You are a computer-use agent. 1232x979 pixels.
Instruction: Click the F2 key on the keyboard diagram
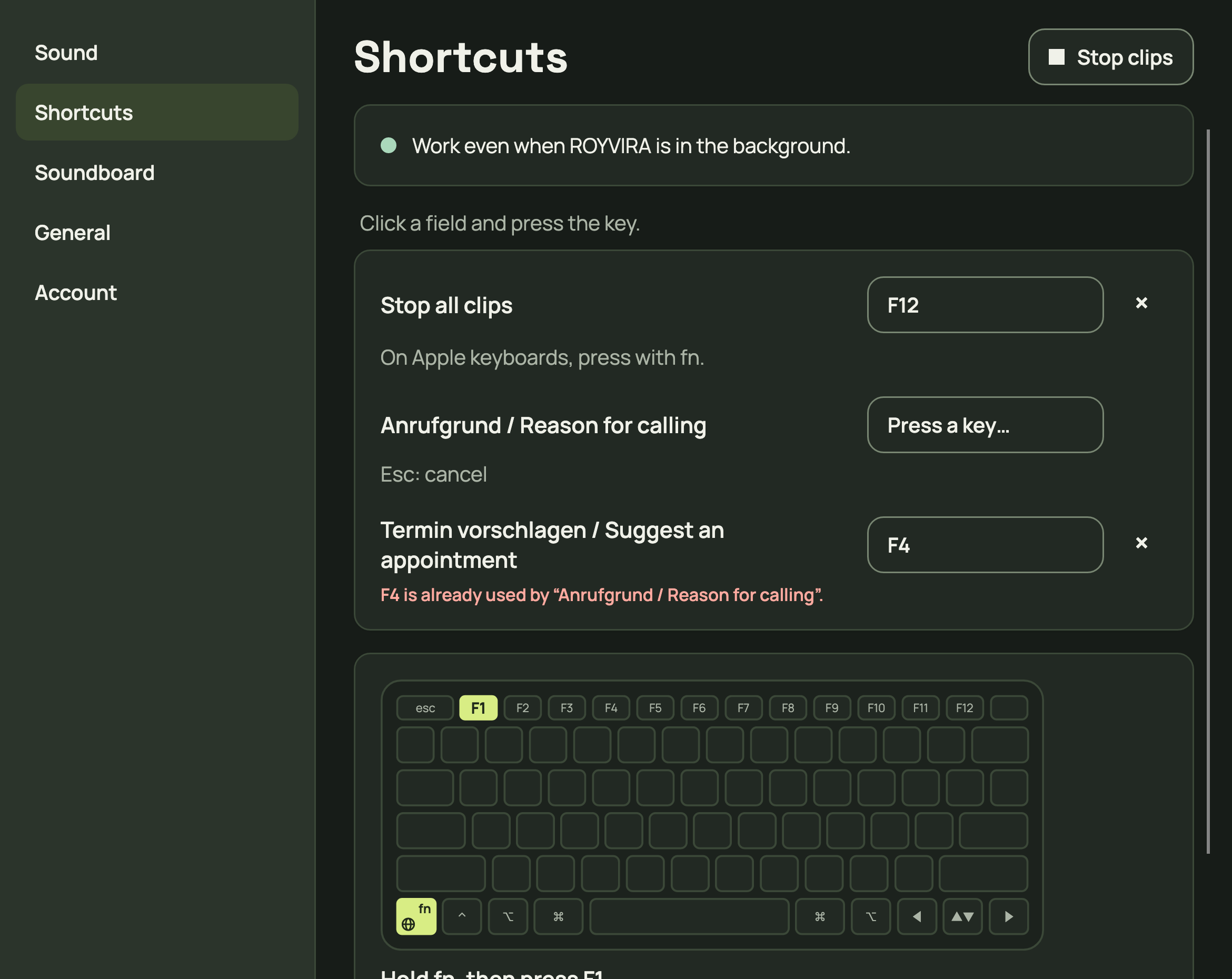pos(522,708)
